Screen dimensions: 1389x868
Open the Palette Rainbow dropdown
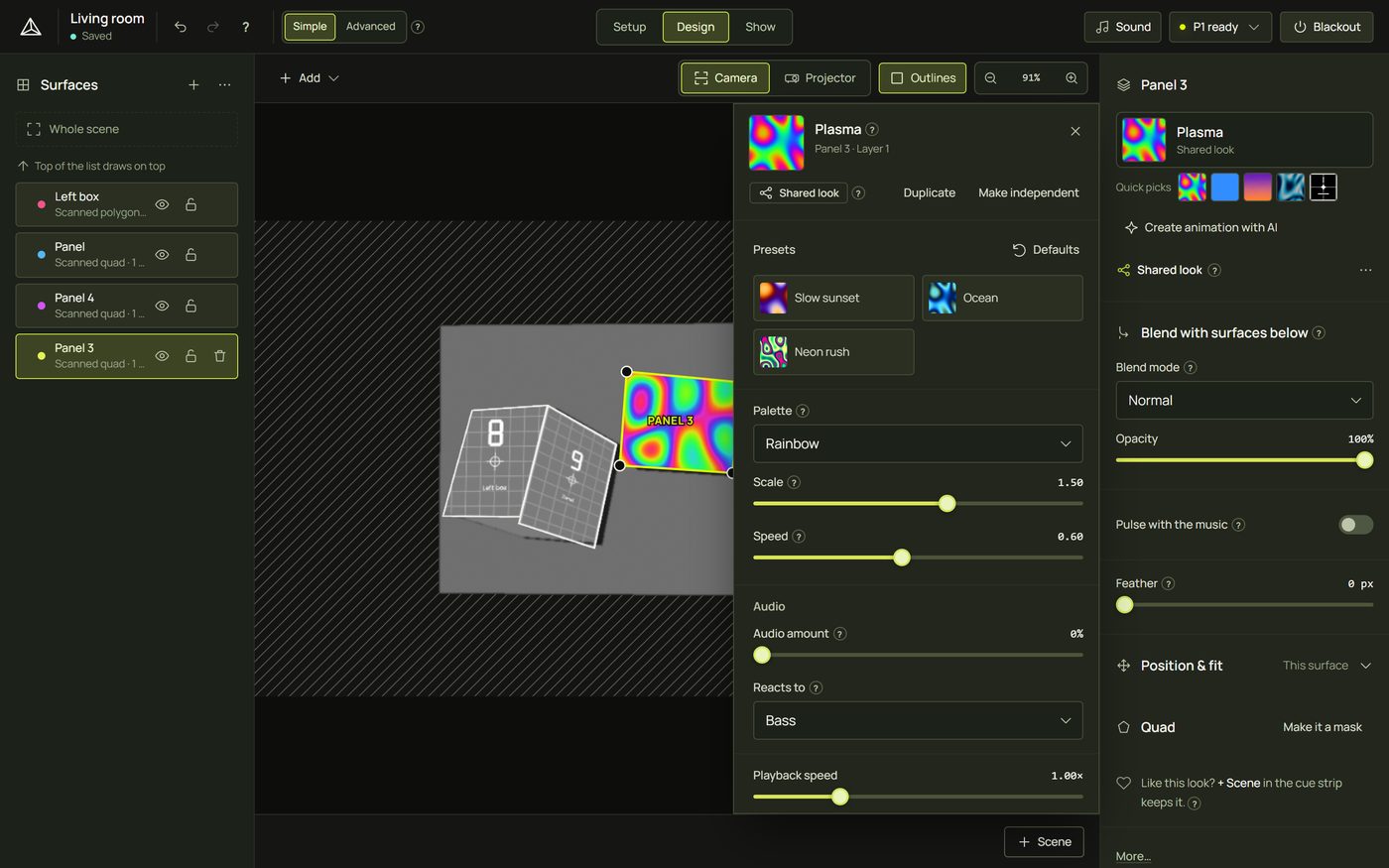pos(918,443)
